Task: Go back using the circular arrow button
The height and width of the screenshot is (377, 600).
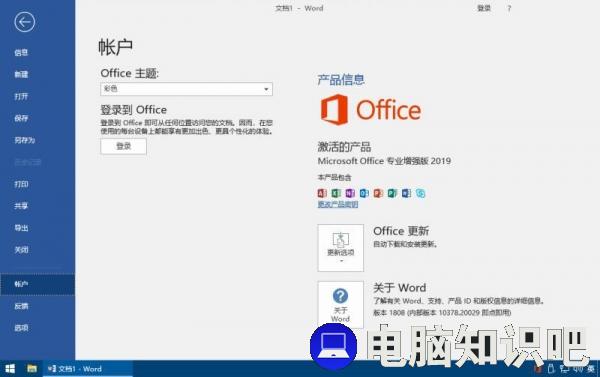Action: pyautogui.click(x=24, y=22)
